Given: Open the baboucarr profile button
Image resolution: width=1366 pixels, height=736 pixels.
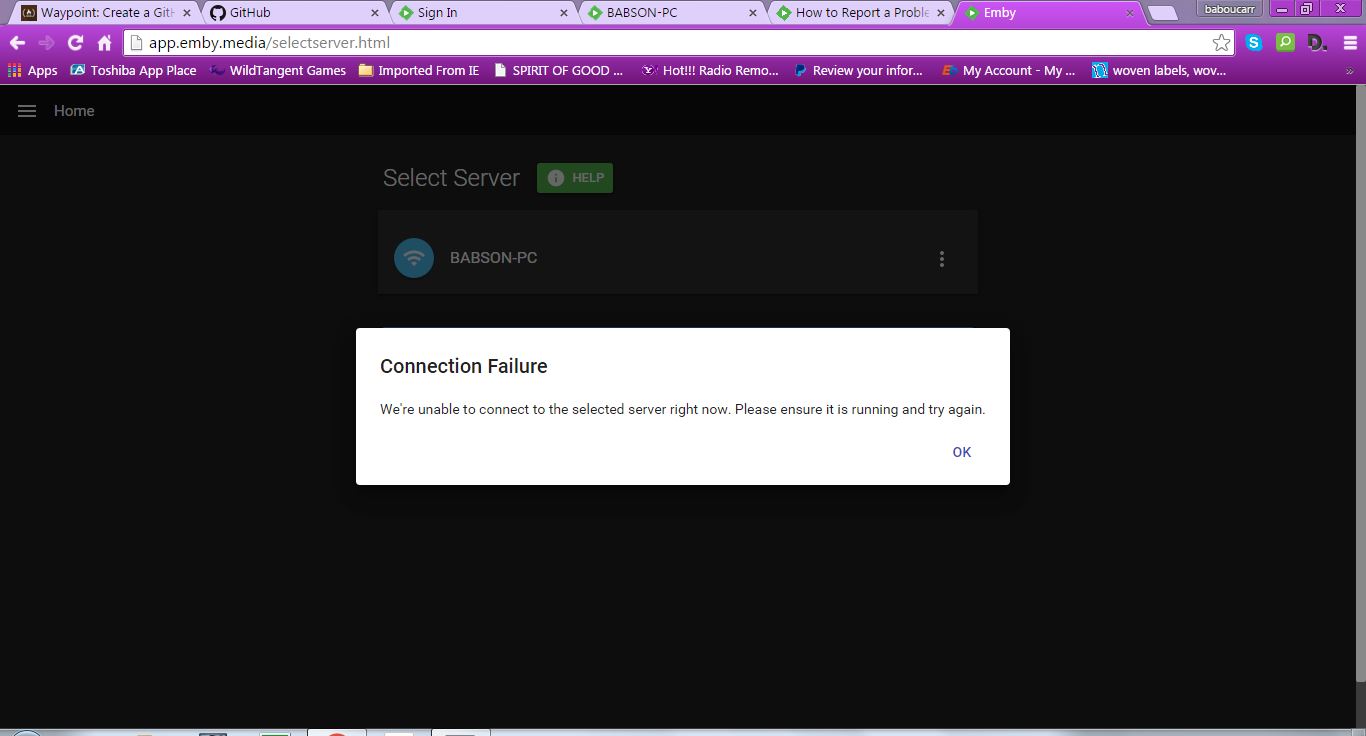Looking at the screenshot, I should (1230, 9).
